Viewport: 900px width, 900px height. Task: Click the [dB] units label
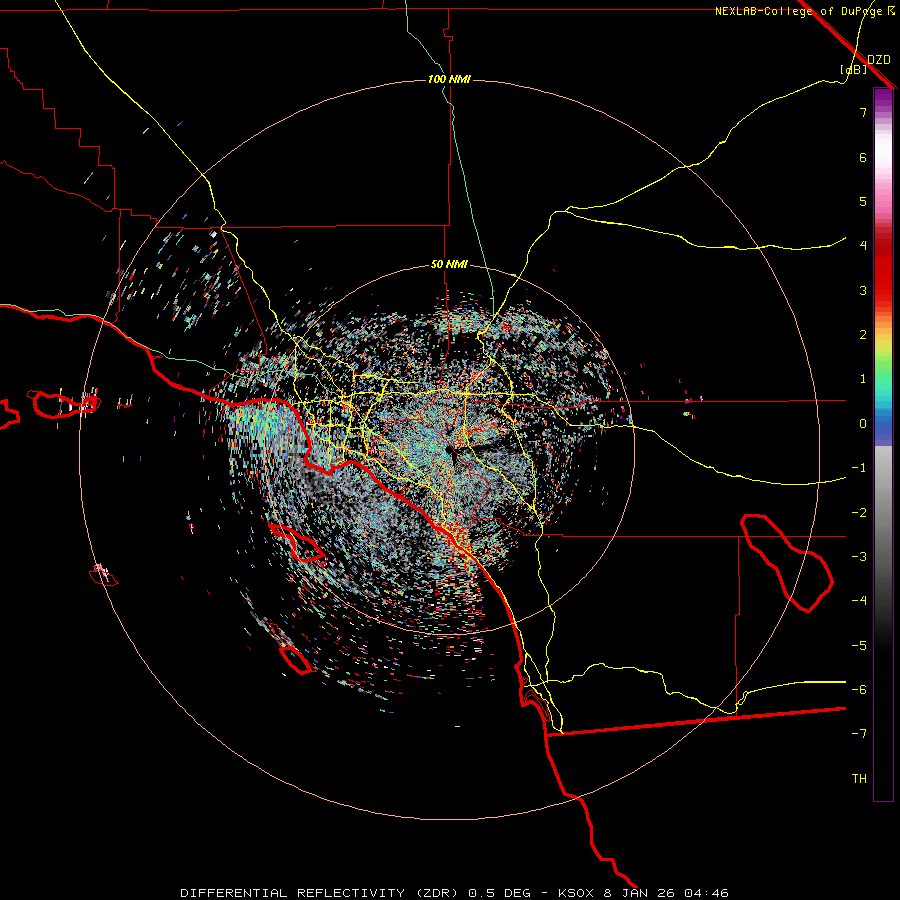(854, 69)
